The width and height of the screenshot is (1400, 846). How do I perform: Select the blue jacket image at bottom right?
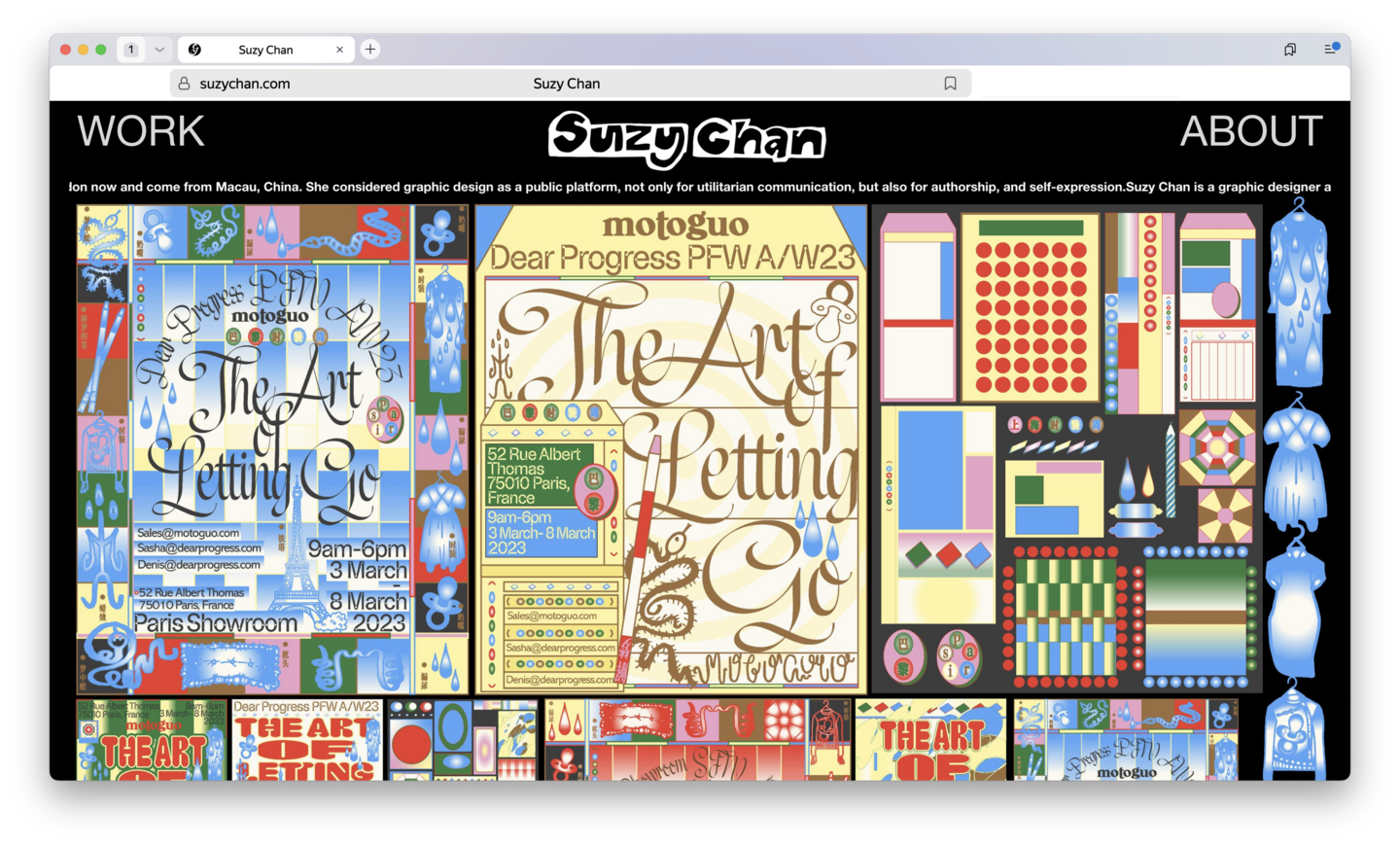pyautogui.click(x=1295, y=731)
